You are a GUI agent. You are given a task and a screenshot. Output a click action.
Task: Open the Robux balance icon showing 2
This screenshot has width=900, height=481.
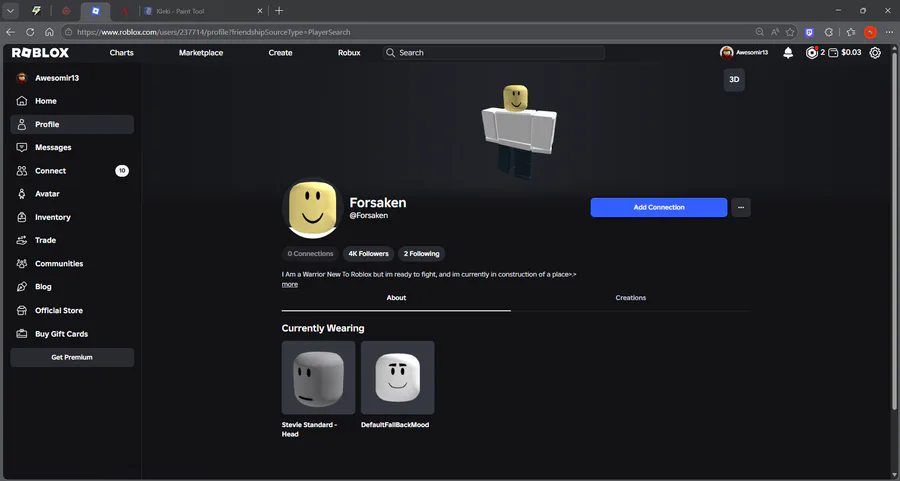[812, 53]
